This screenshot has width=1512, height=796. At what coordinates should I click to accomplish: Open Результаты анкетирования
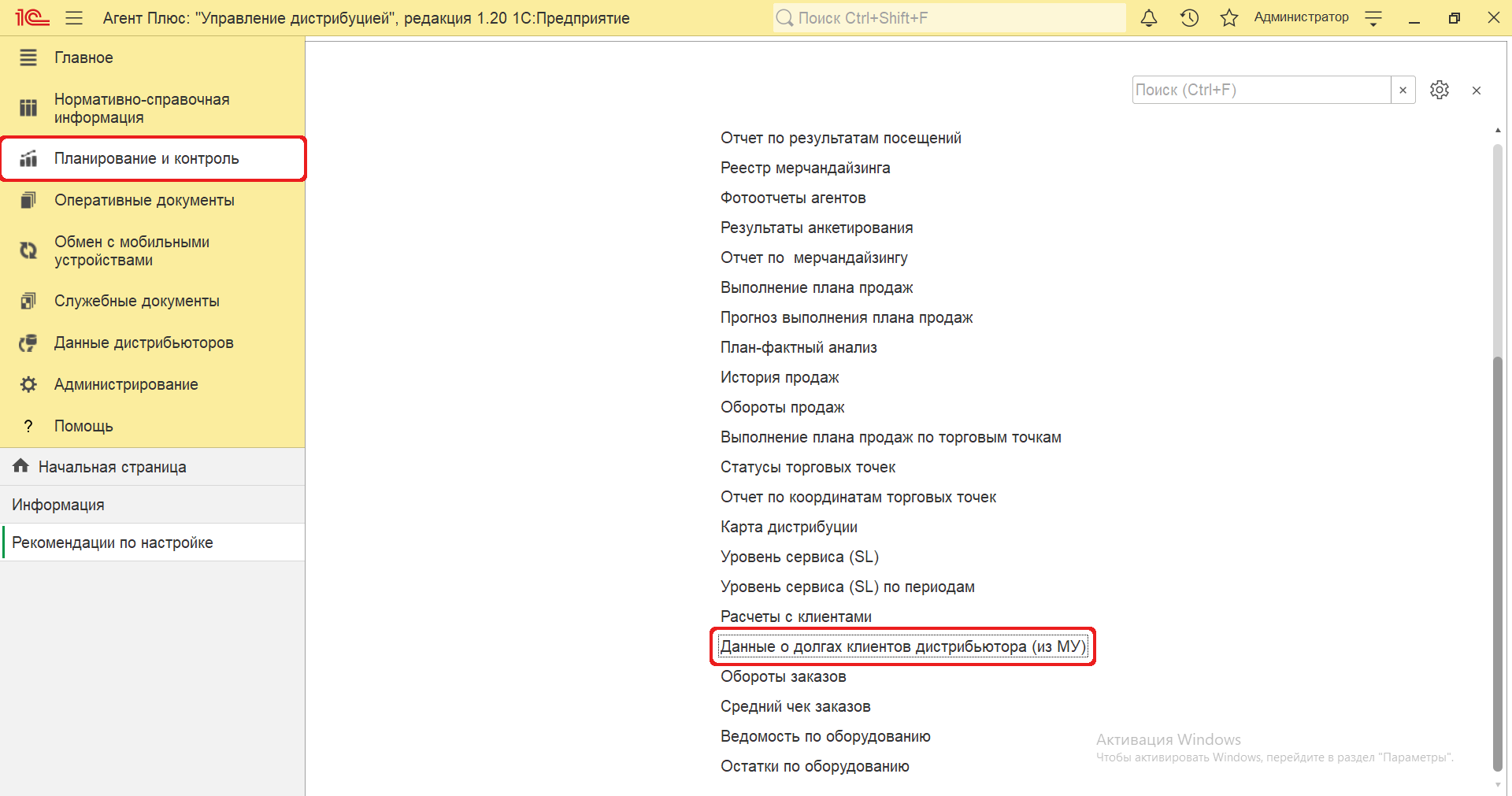coord(817,228)
